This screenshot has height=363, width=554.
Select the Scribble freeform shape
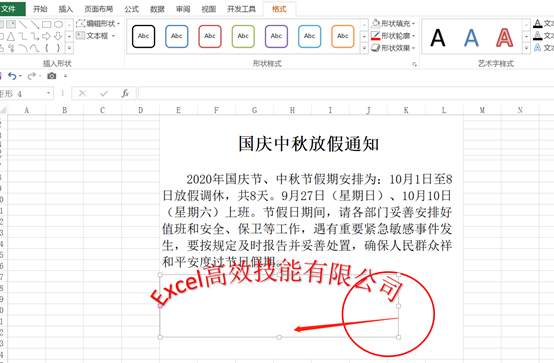(x=11, y=48)
